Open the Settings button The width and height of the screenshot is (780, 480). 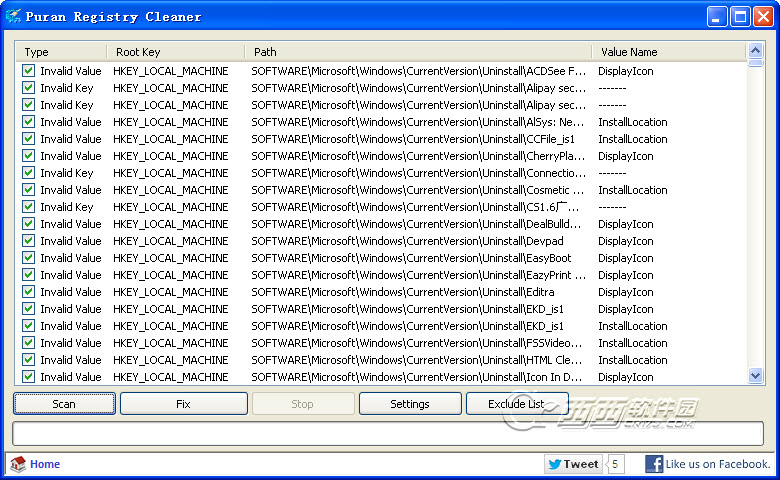click(x=410, y=403)
